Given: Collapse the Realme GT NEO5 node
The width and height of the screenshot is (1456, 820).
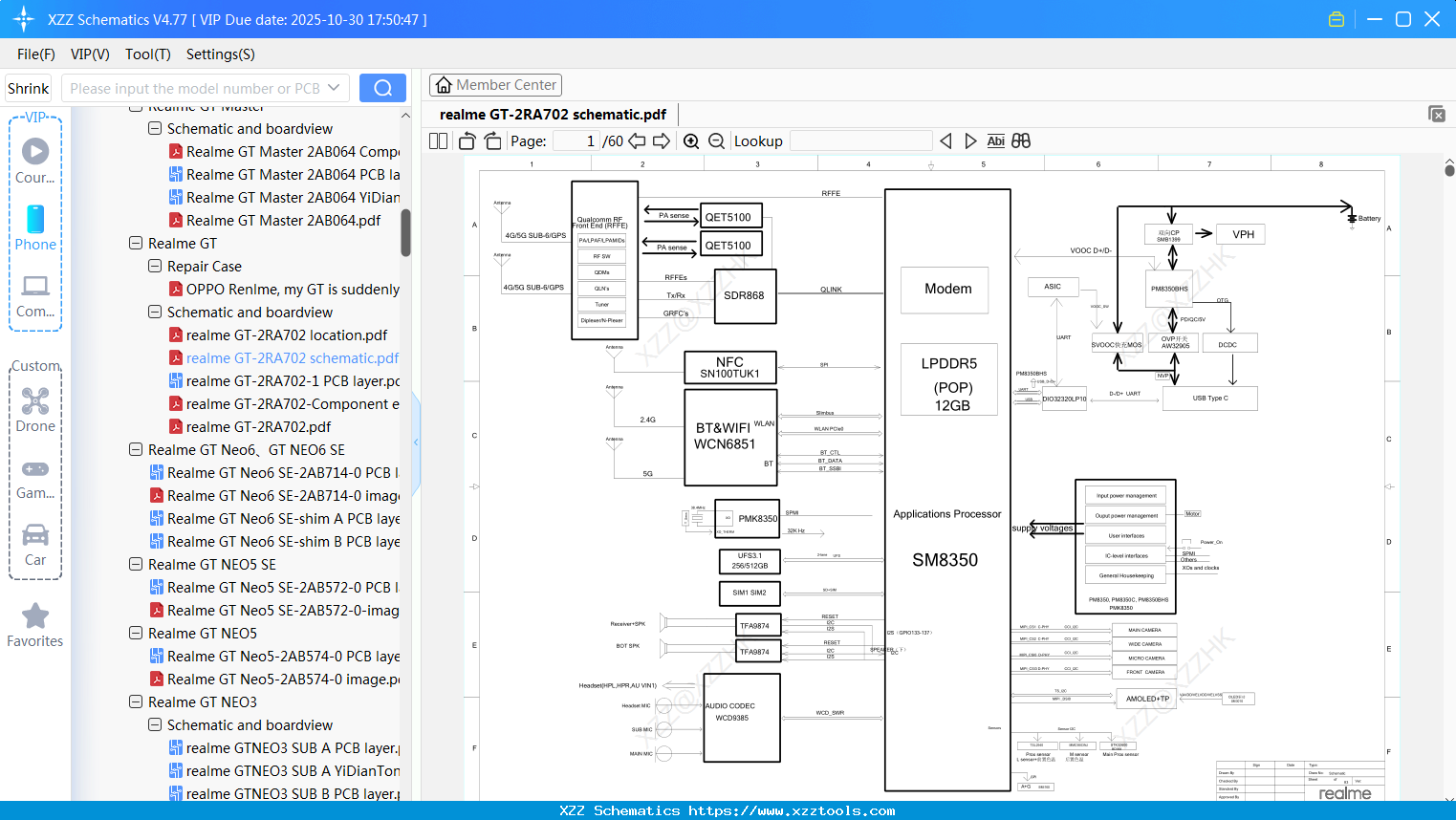Looking at the screenshot, I should point(135,633).
